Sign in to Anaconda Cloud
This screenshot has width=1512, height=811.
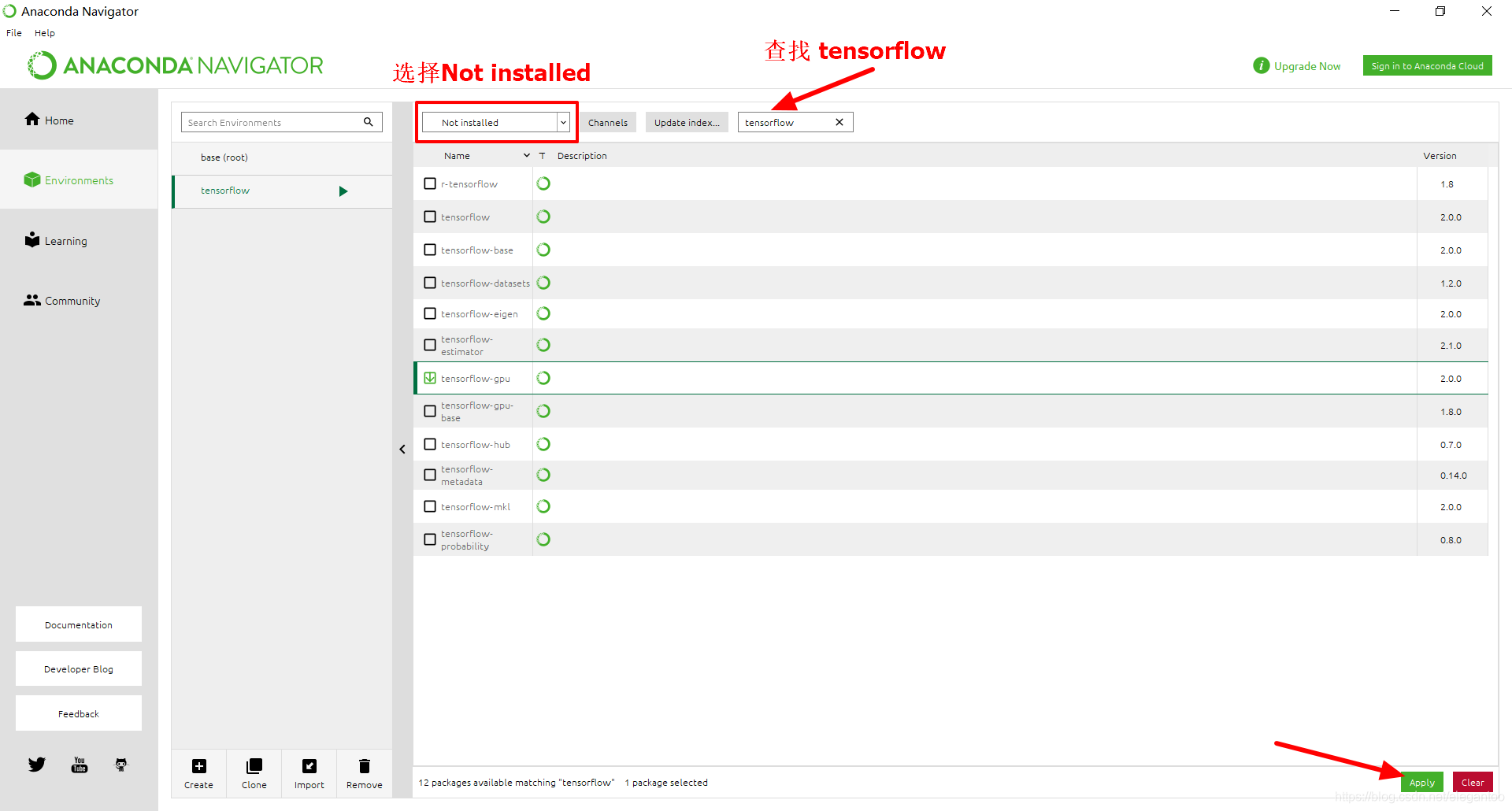1427,65
